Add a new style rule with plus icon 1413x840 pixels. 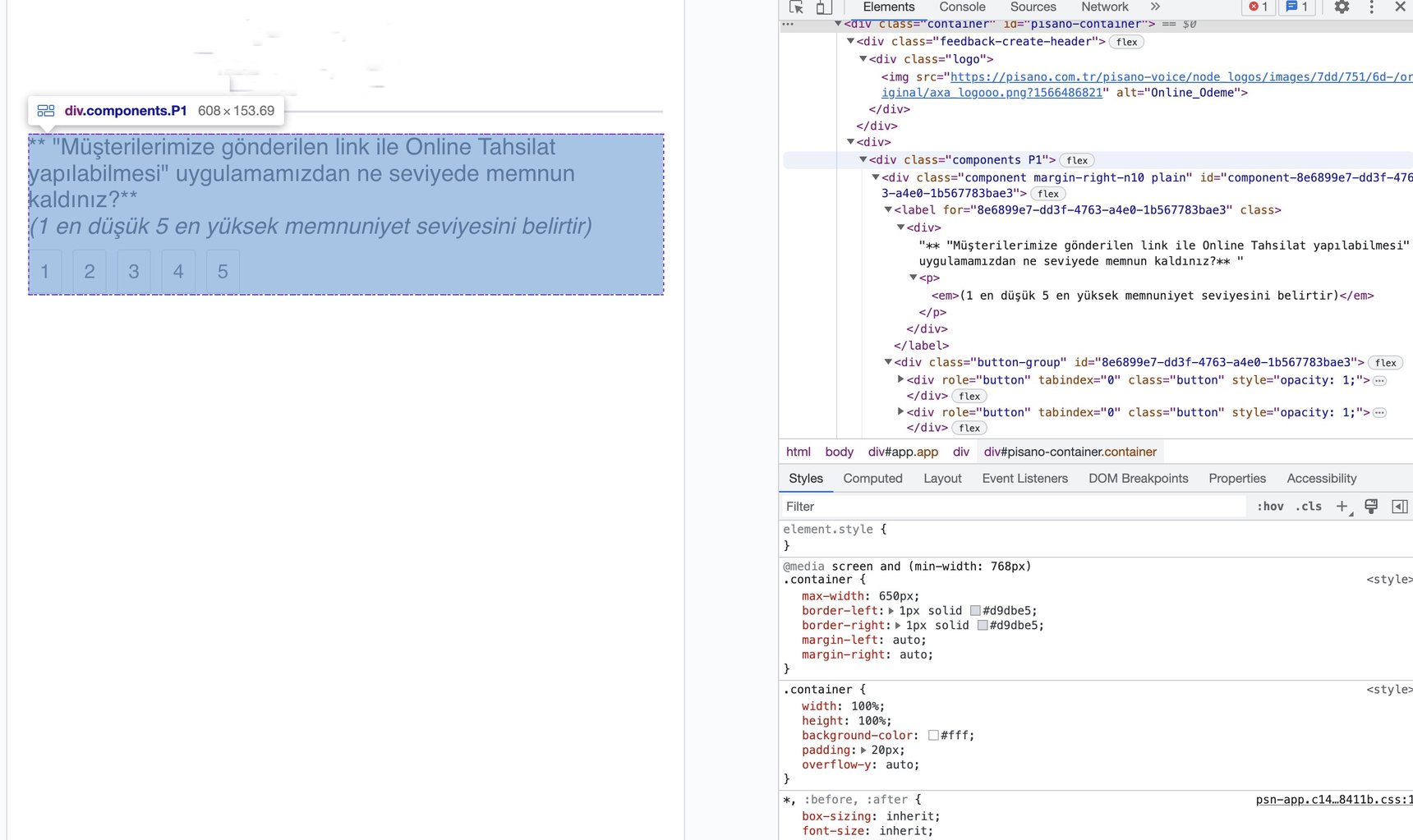click(x=1342, y=507)
